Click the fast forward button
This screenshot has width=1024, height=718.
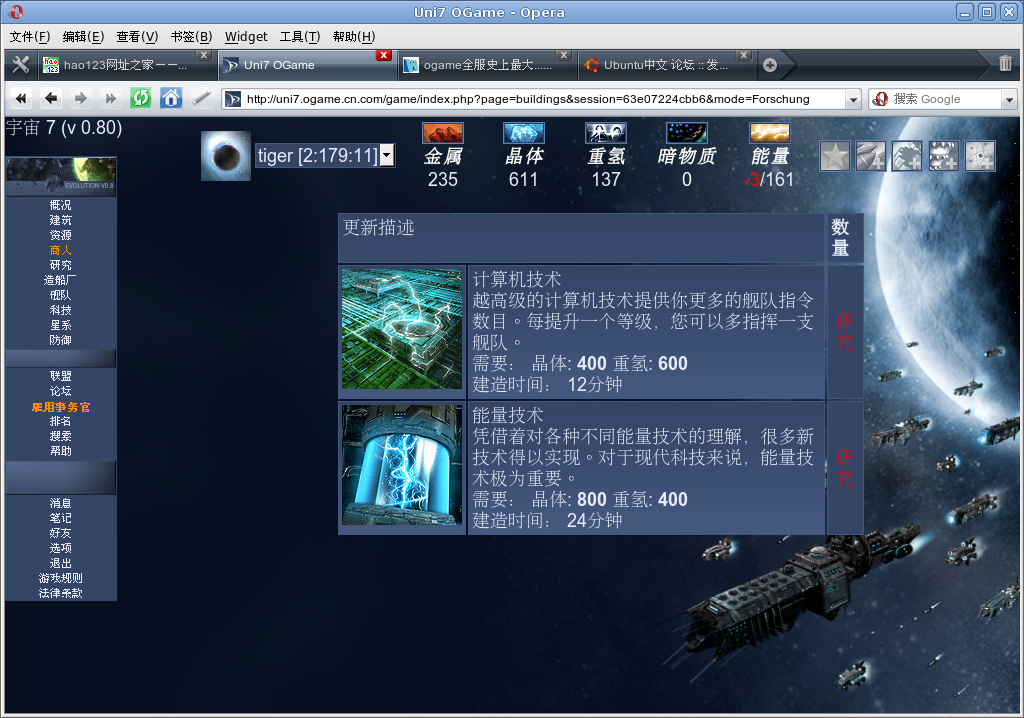click(110, 99)
